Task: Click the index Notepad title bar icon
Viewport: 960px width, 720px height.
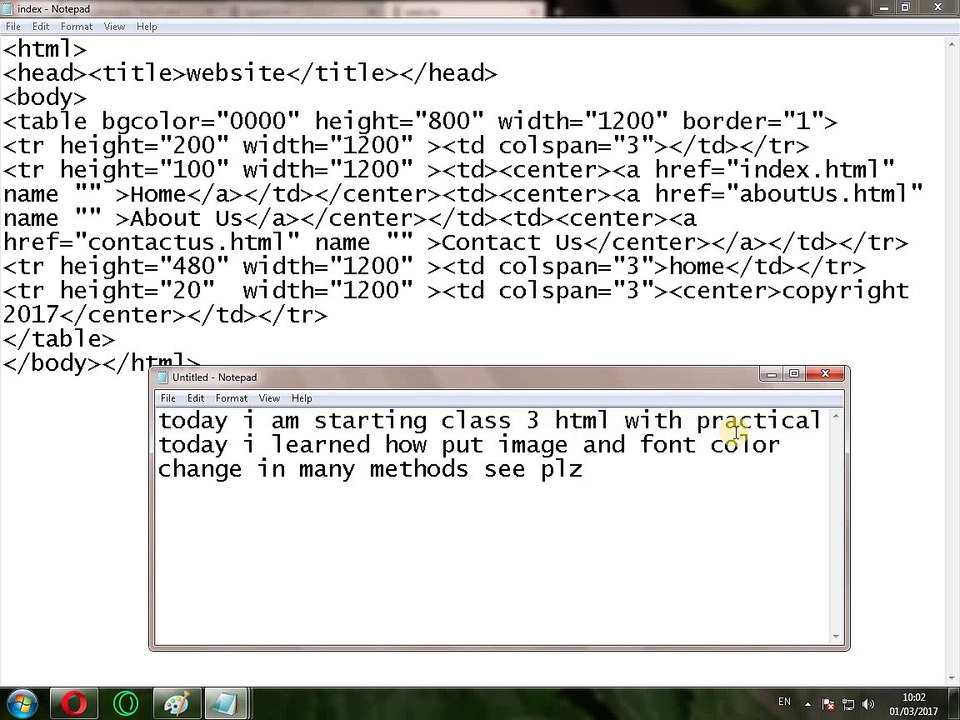Action: tap(8, 9)
